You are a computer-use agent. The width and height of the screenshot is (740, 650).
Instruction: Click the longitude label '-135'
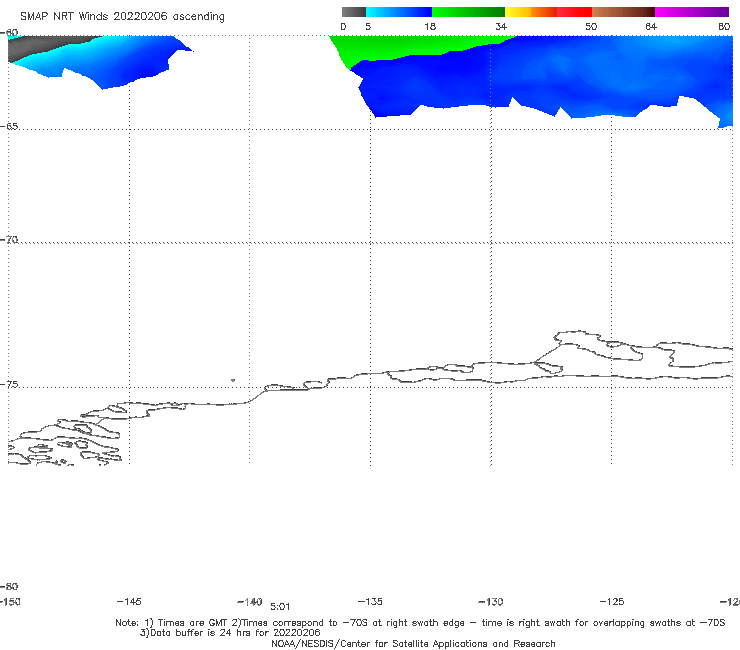coord(370,601)
